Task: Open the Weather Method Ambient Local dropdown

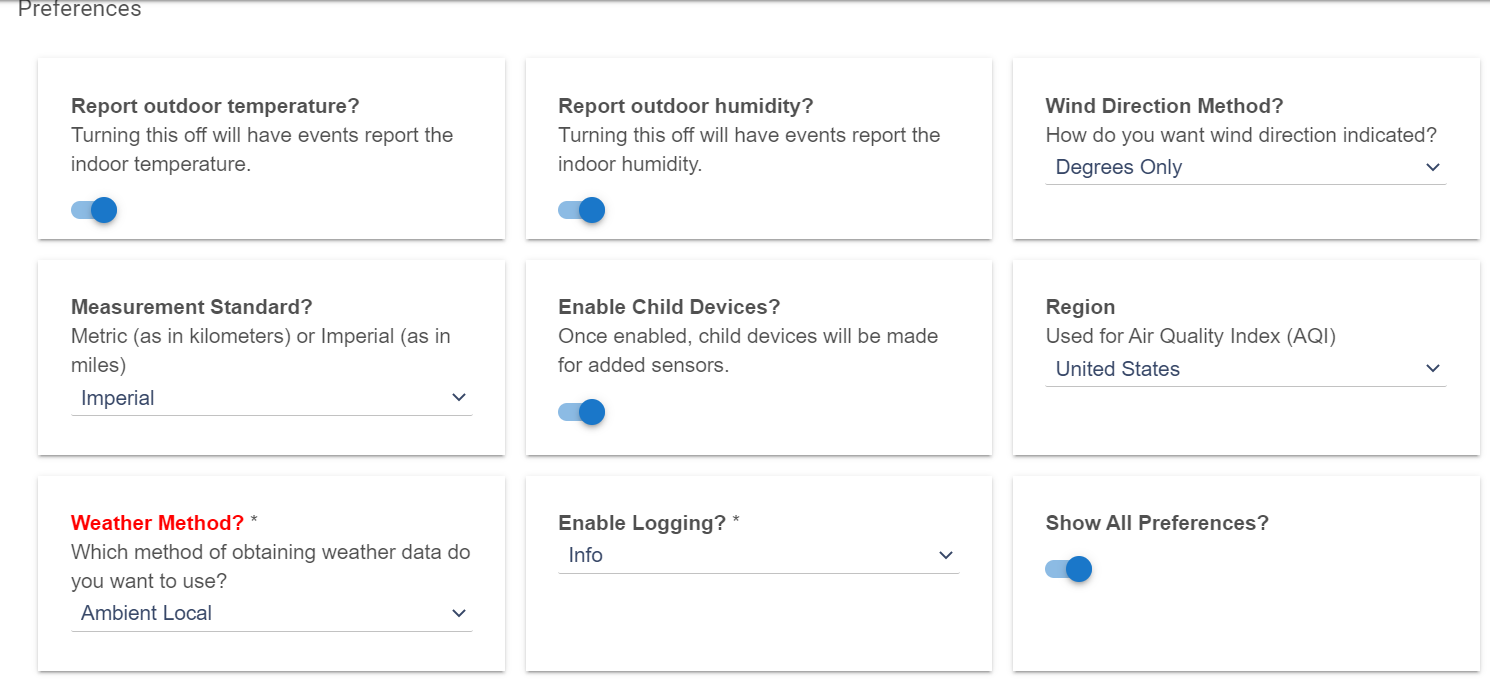Action: coord(271,614)
